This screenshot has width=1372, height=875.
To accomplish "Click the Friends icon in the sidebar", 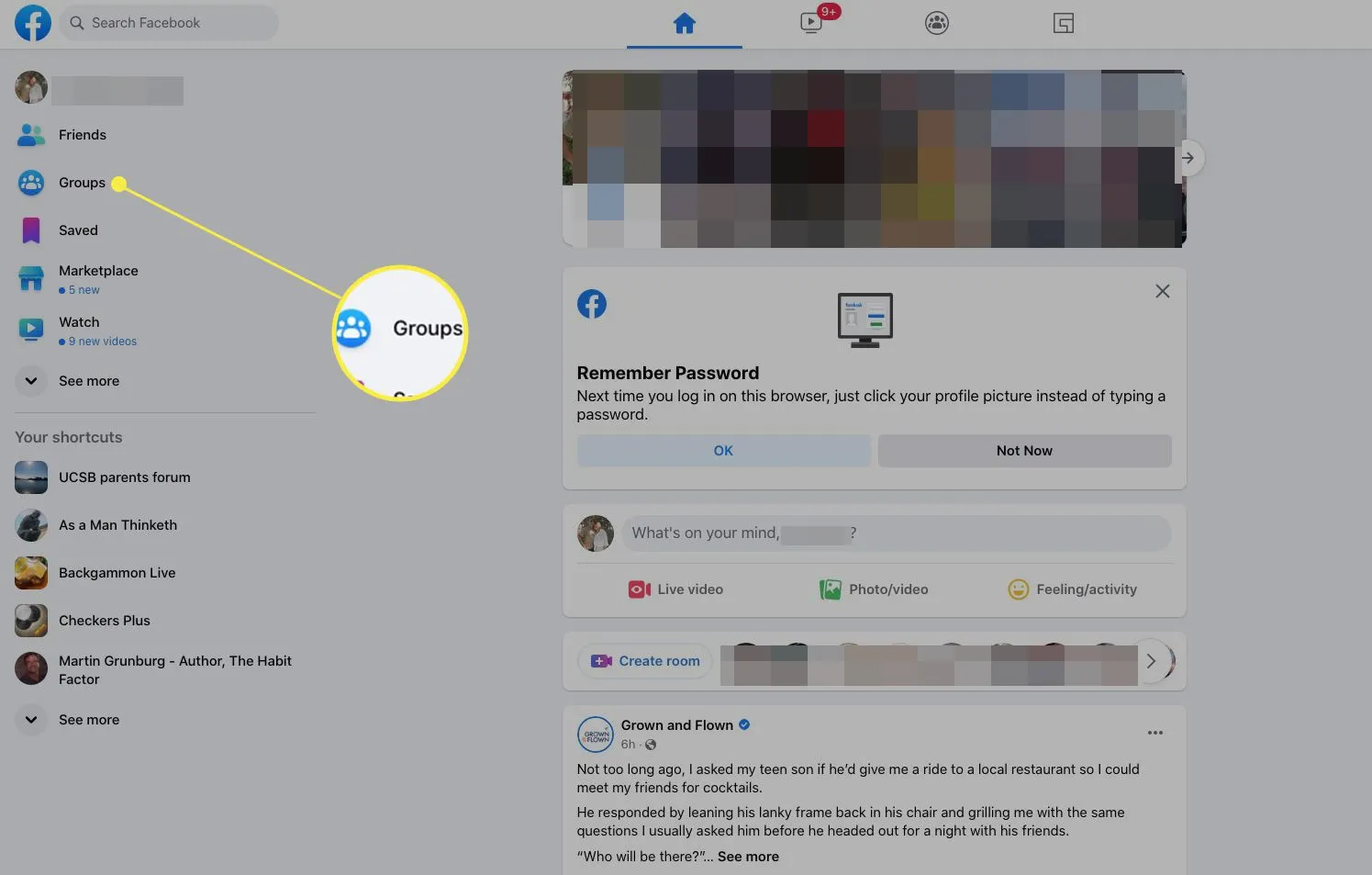I will tap(30, 134).
